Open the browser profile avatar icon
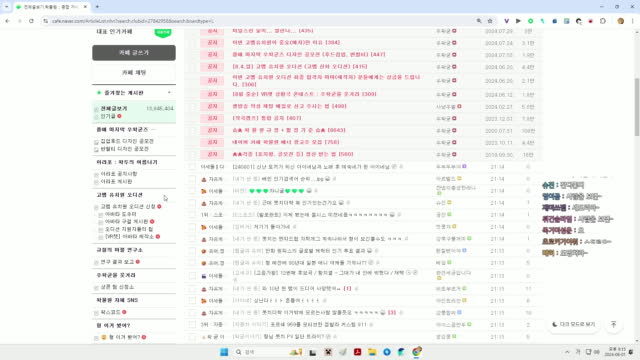Viewport: 640px width, 360px height. point(620,21)
